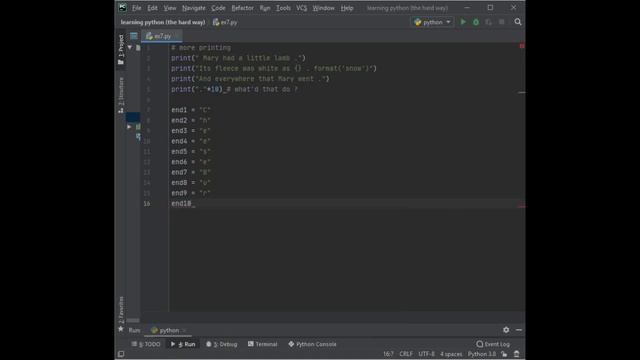This screenshot has width=640, height=360.
Task: Click the red error stripe mark on scrollbar
Action: tap(521, 207)
